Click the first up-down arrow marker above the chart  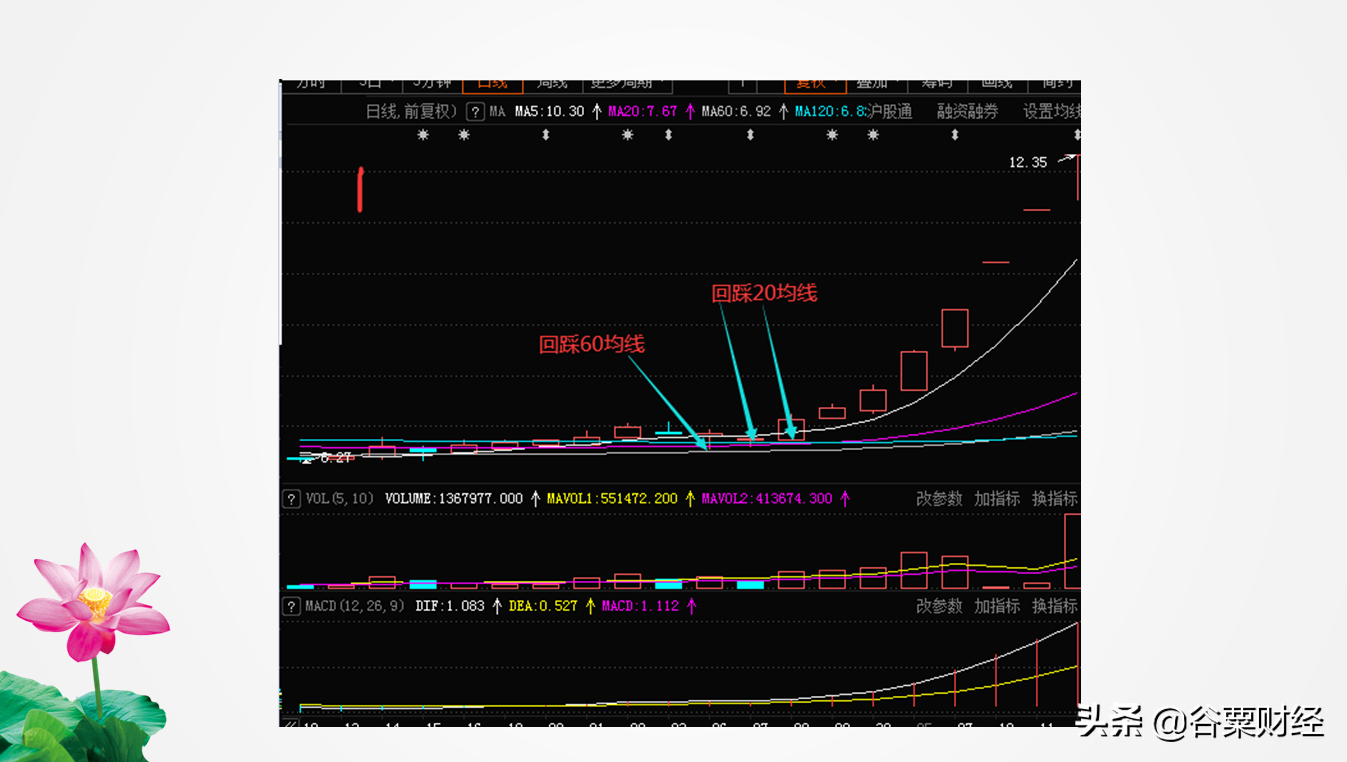pos(545,135)
